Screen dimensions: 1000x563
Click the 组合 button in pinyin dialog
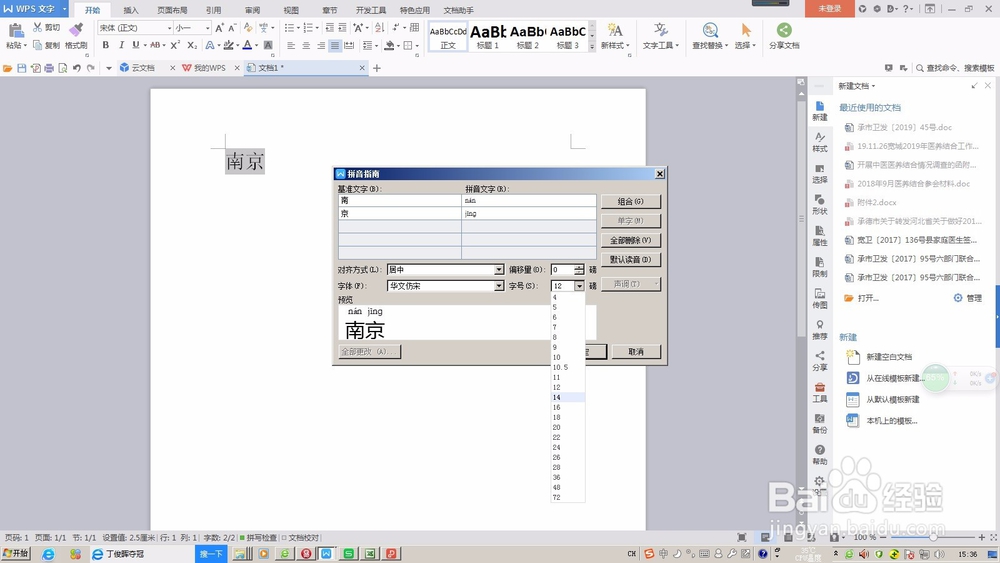point(631,201)
